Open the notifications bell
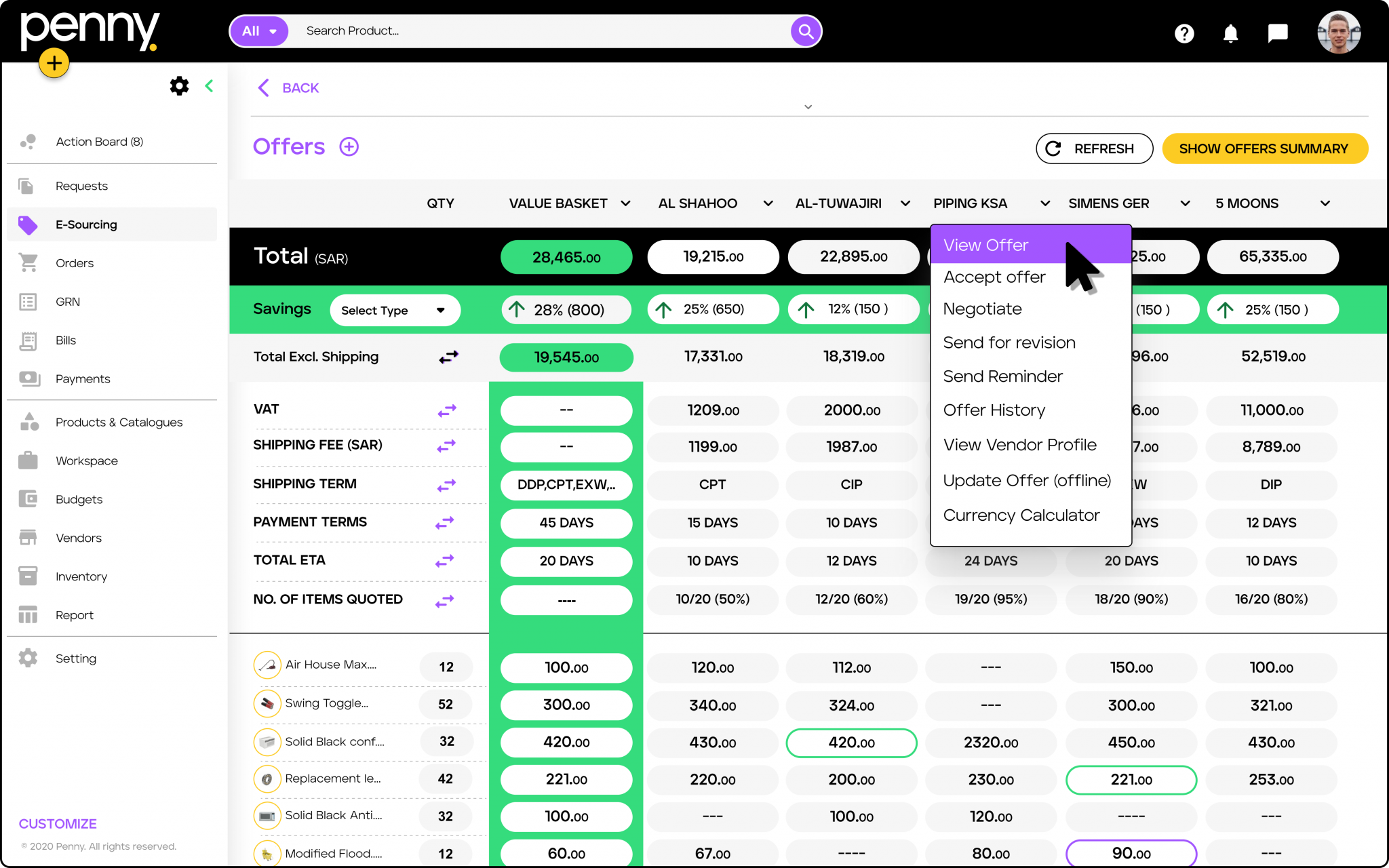This screenshot has height=868, width=1389. pyautogui.click(x=1230, y=33)
